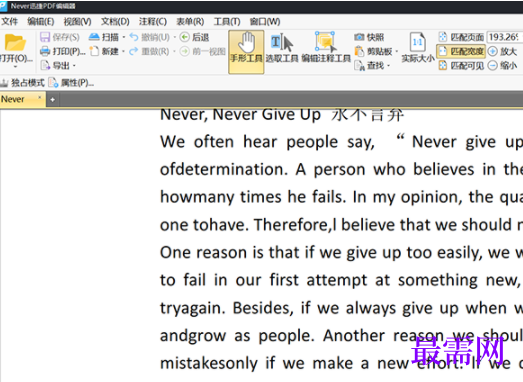Click the New (新建) document icon
Viewport: 523px width, 382px height.
tap(94, 51)
